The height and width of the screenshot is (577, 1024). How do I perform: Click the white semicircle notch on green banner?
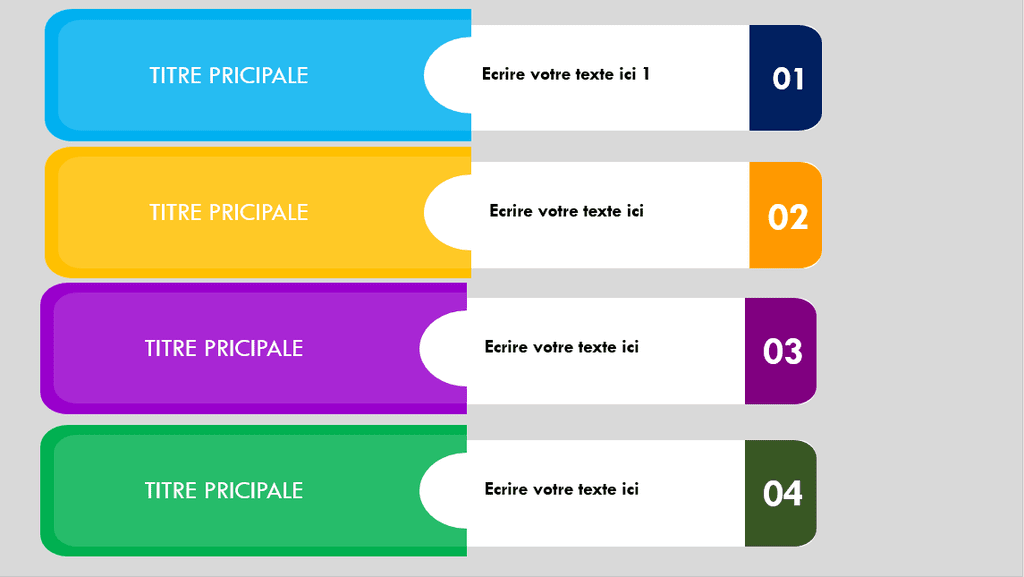443,491
